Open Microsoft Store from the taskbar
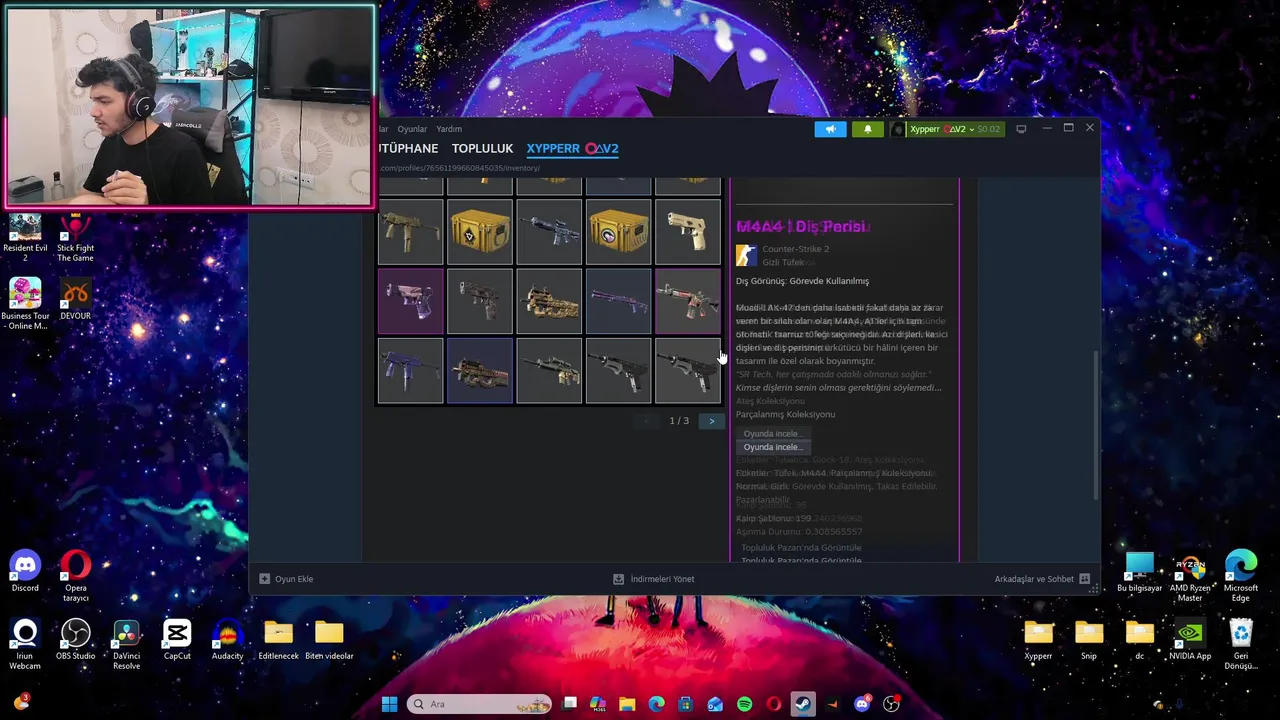 tap(685, 704)
